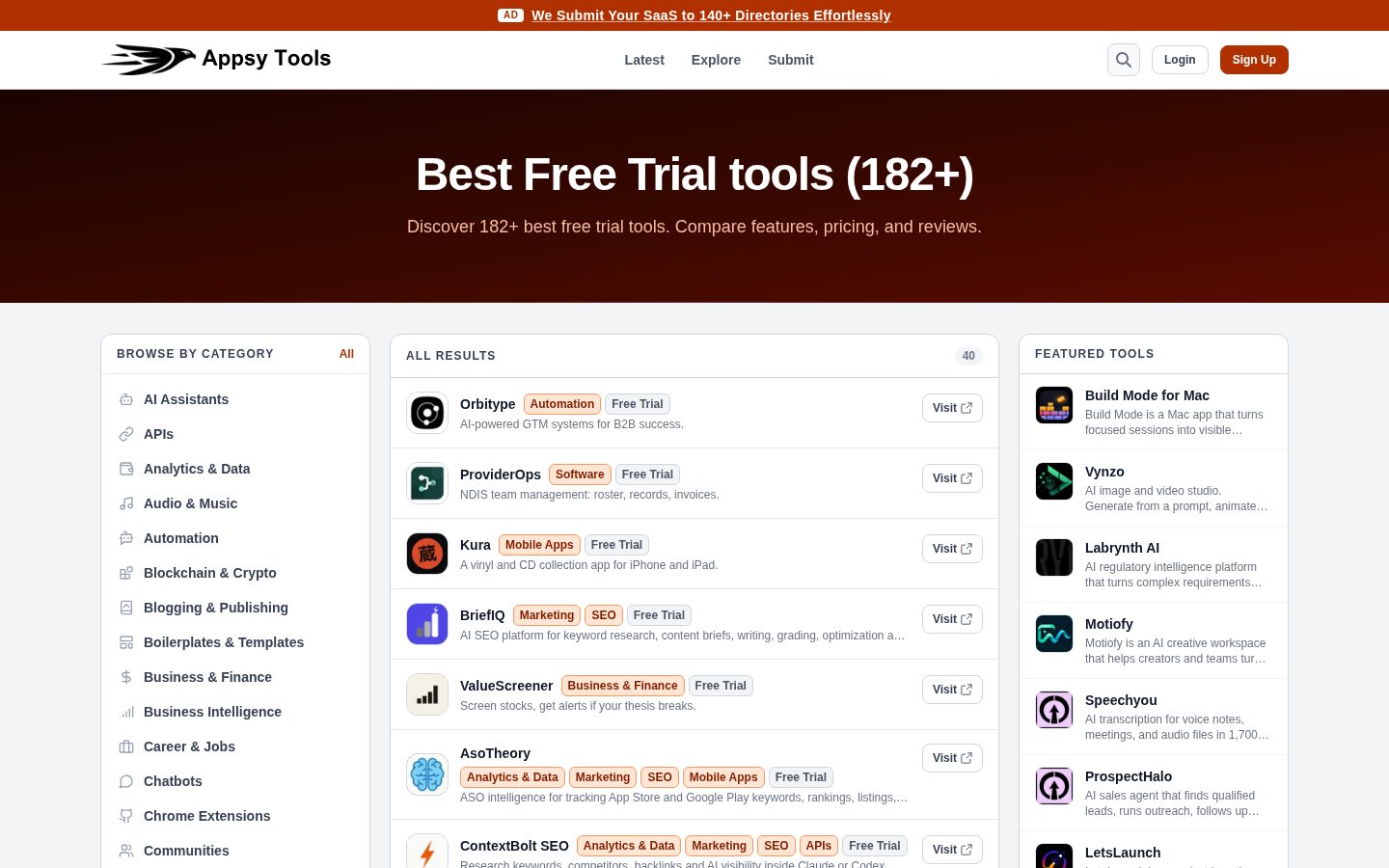This screenshot has width=1389, height=868.
Task: Click Kura's Mobile Apps tag
Action: click(x=539, y=545)
